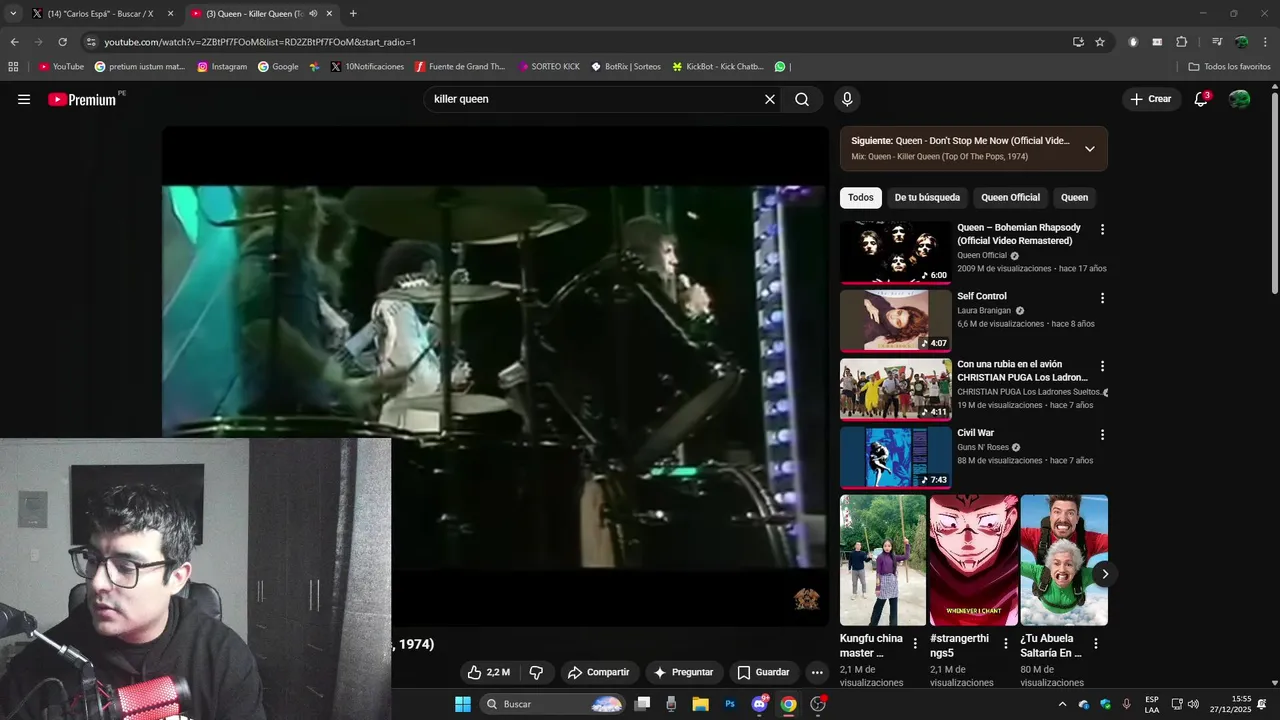
Task: Open the YouTube guide hamburger menu
Action: (24, 99)
